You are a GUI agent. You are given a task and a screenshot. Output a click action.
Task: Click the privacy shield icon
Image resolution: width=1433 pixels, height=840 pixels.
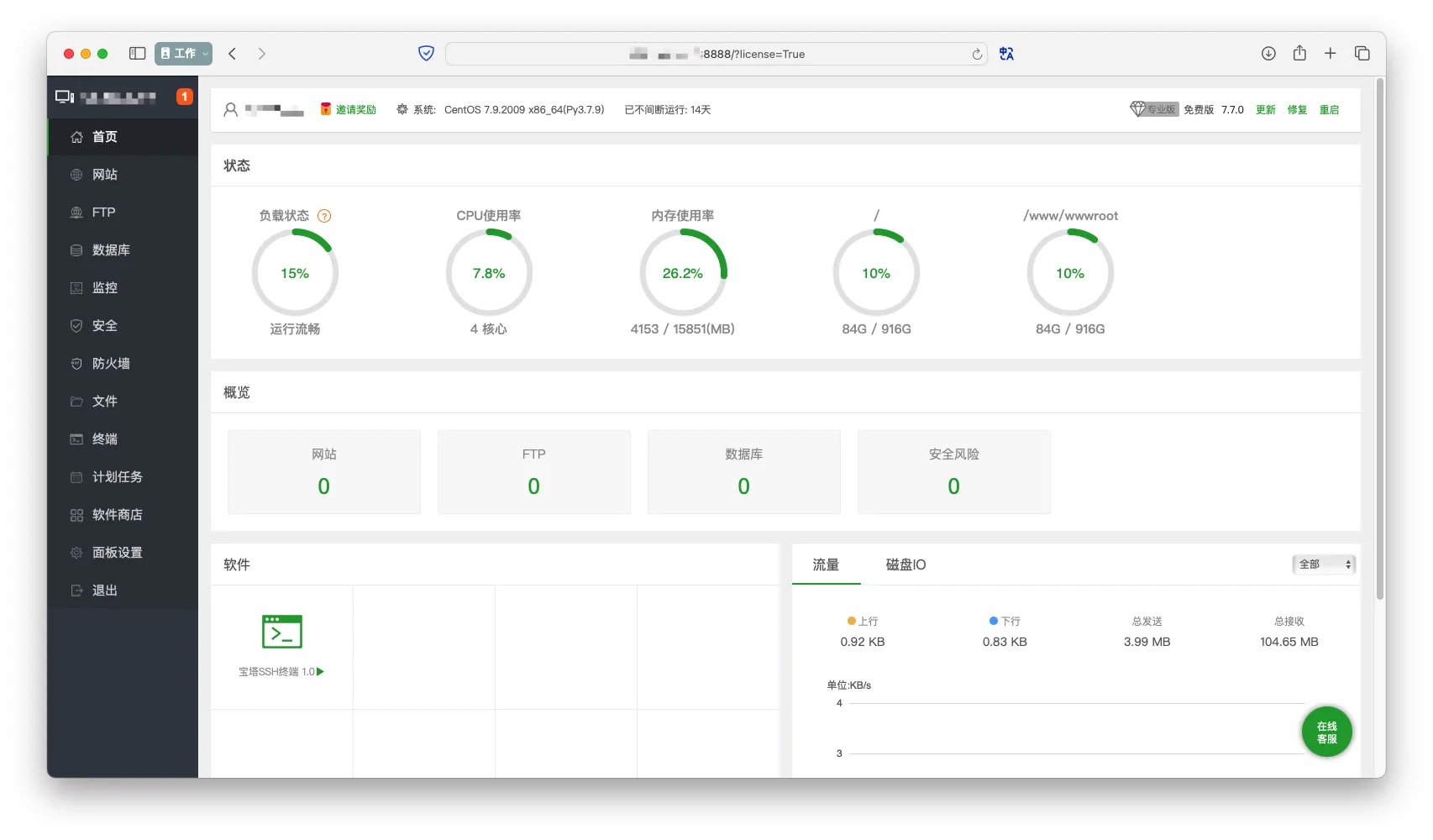tap(426, 54)
